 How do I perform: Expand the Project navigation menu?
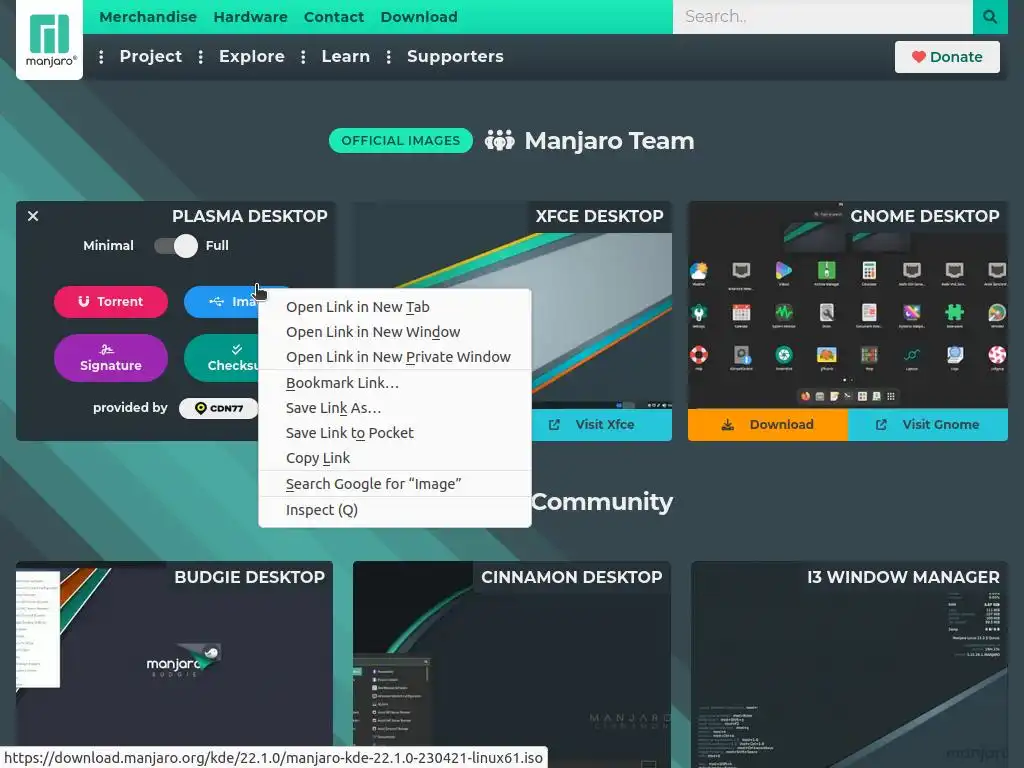151,56
